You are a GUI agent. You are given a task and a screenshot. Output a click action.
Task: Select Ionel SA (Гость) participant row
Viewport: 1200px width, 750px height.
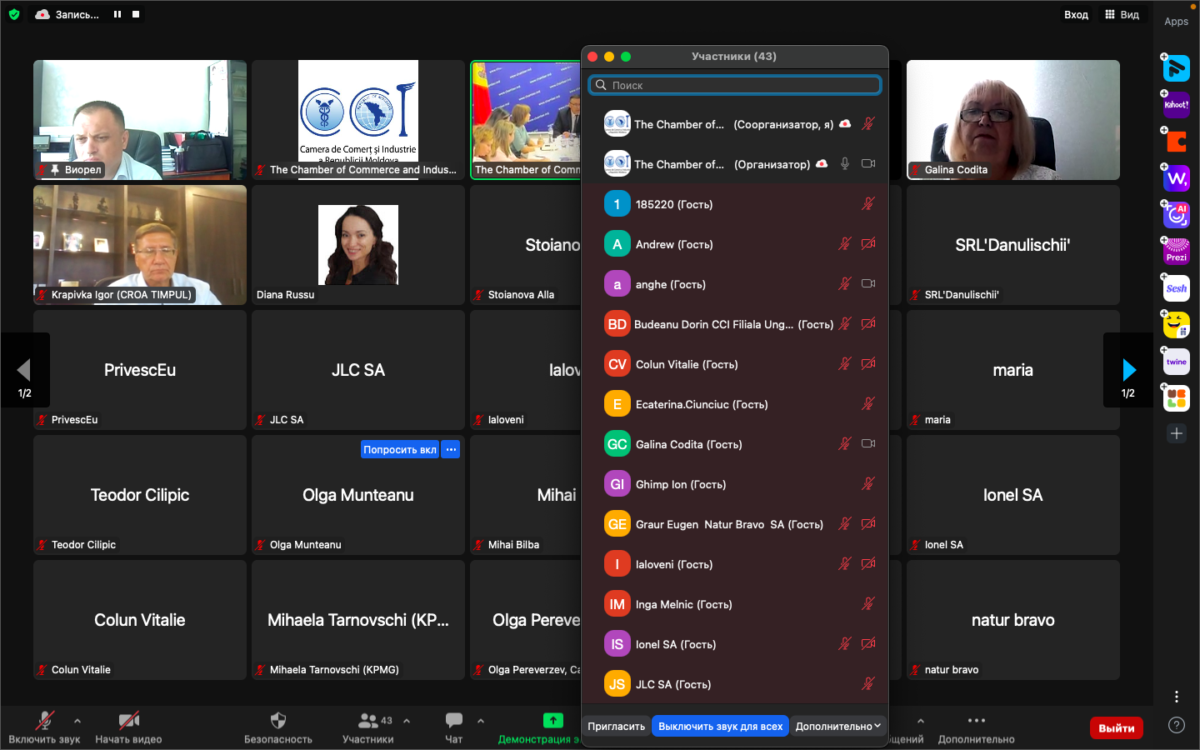pos(735,644)
